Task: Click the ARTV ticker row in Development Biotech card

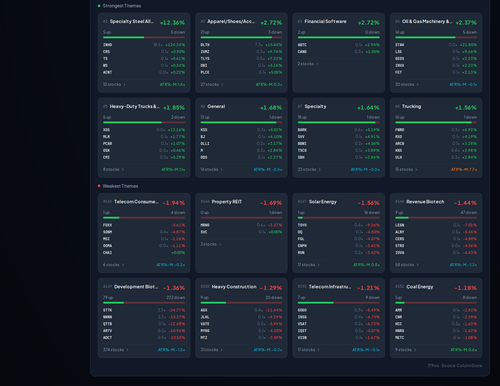Action: (x=144, y=331)
